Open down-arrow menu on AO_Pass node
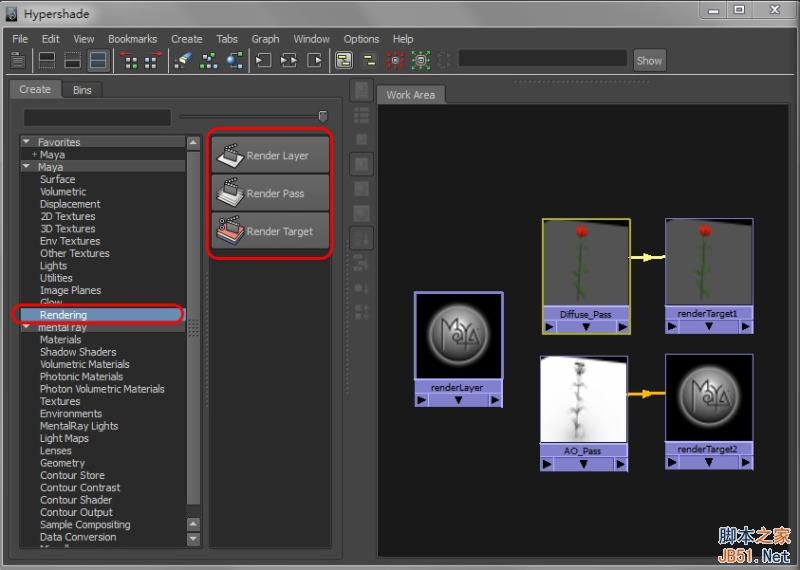The image size is (800, 570). point(584,464)
